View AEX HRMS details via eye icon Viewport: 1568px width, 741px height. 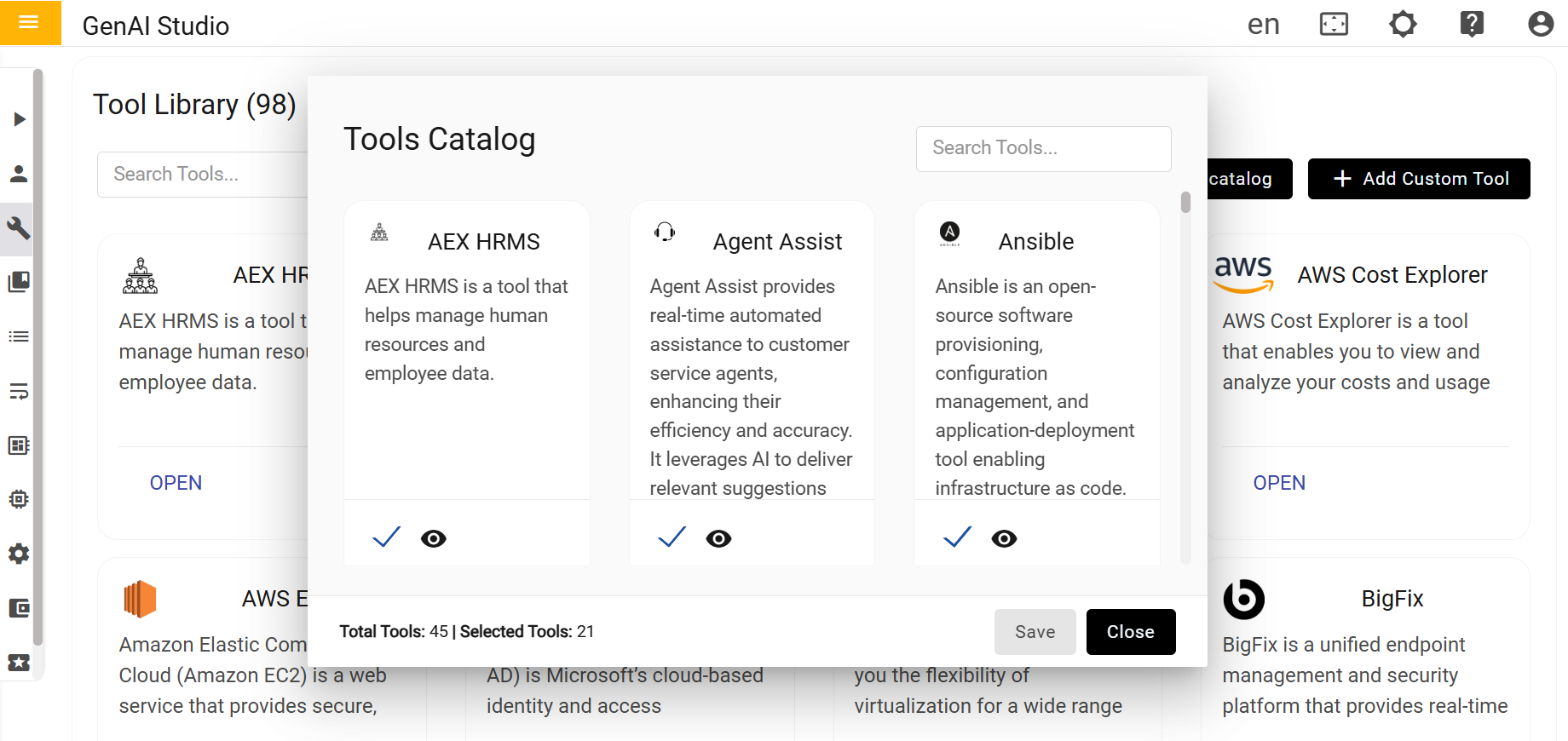click(434, 538)
